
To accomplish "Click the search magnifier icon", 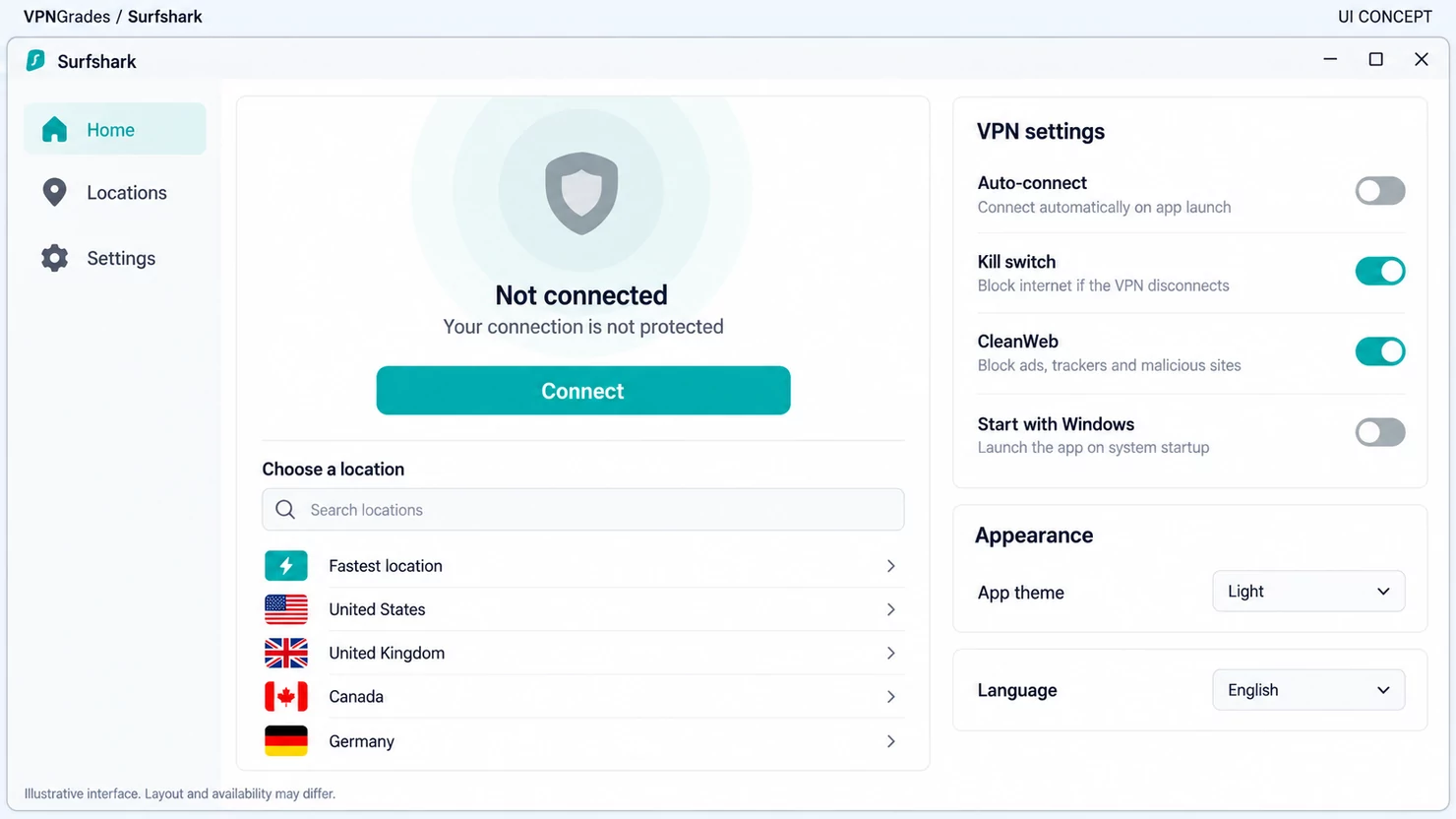I will 285,509.
